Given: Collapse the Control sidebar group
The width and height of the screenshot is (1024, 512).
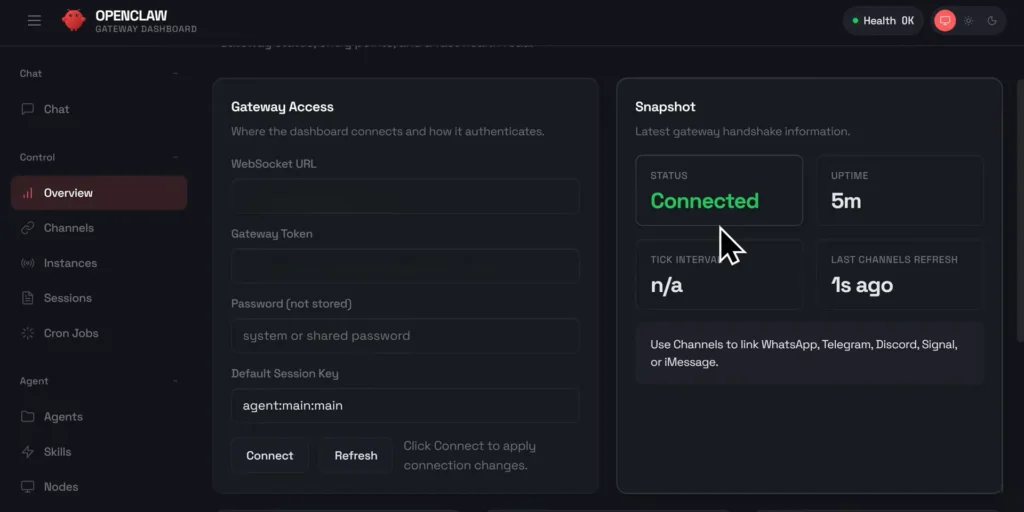Looking at the screenshot, I should (176, 158).
